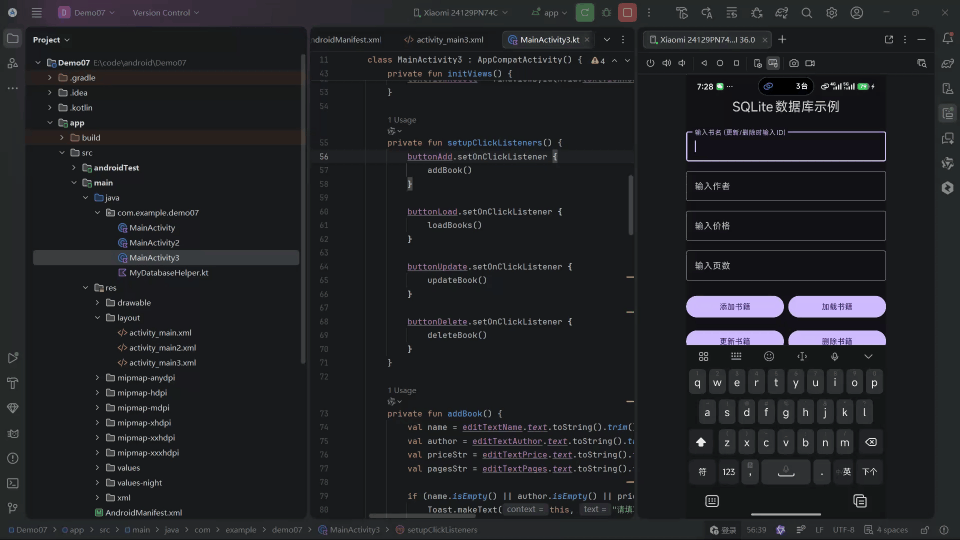Open Terminal tool window in sidebar
The width and height of the screenshot is (960, 540).
[12, 483]
